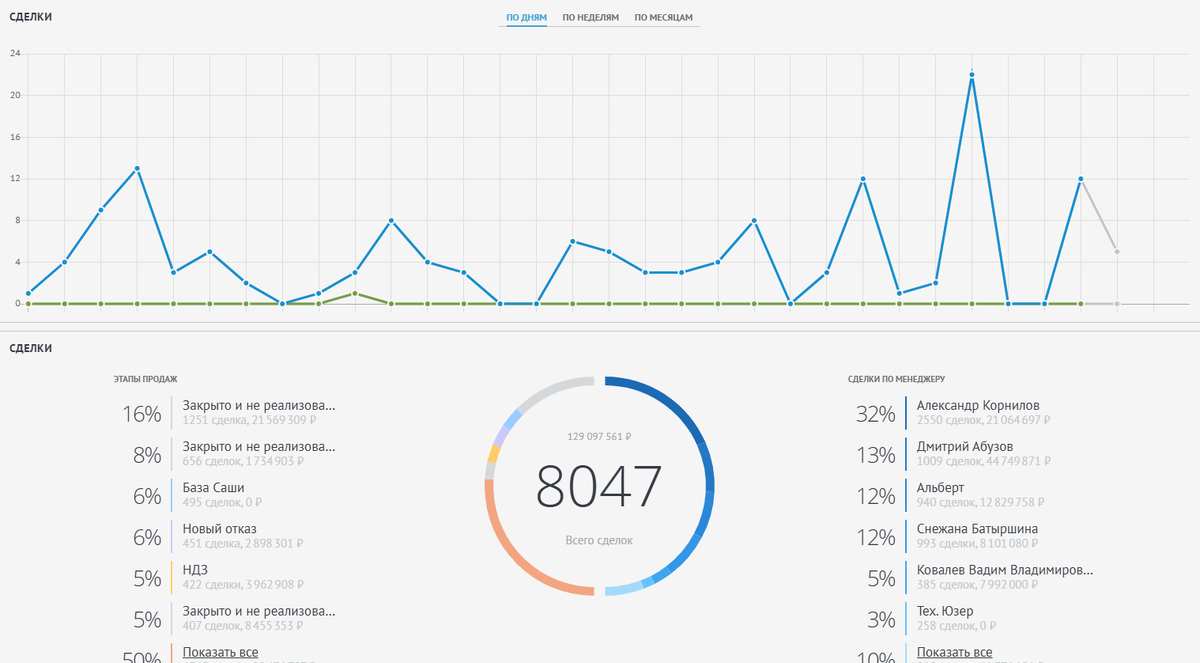The width and height of the screenshot is (1200, 663).
Task: Select blue data point at value 6
Action: pos(572,241)
